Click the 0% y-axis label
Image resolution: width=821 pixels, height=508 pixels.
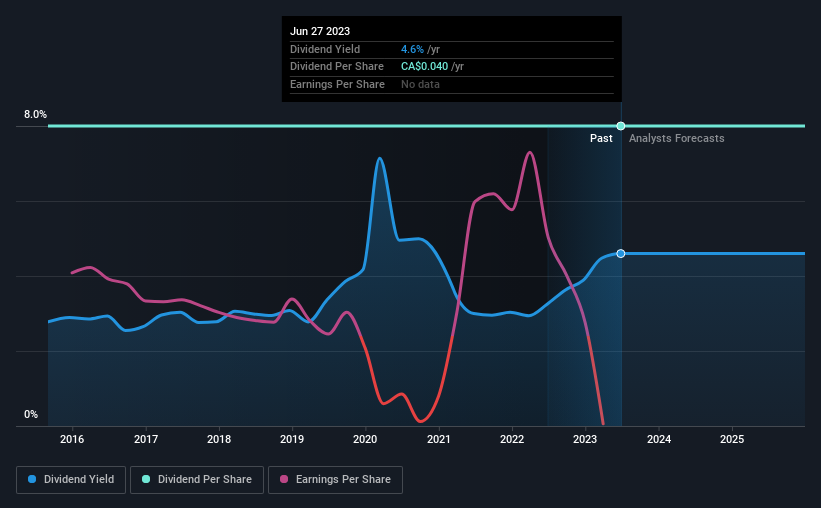coord(31,414)
